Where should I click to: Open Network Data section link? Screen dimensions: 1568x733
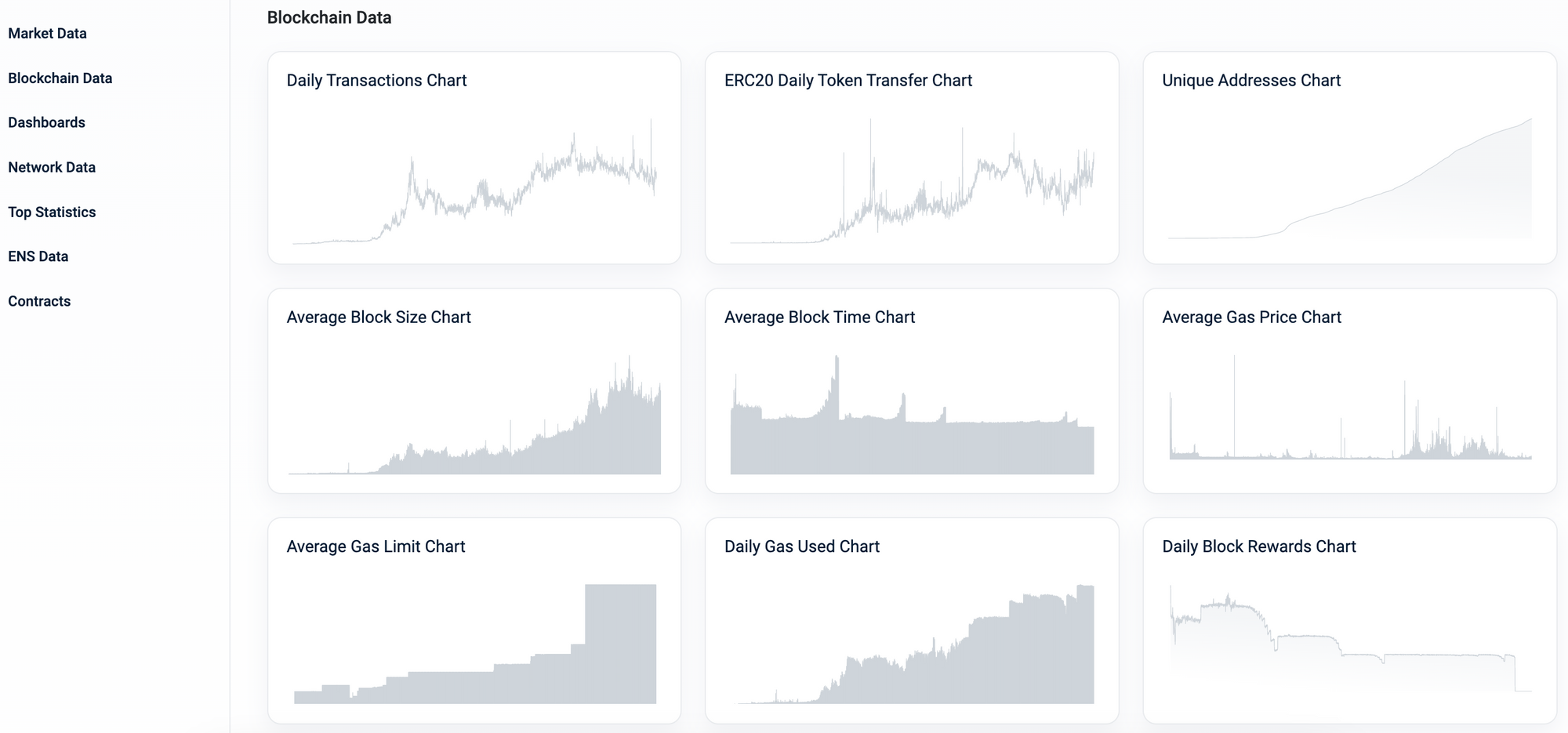pyautogui.click(x=52, y=167)
